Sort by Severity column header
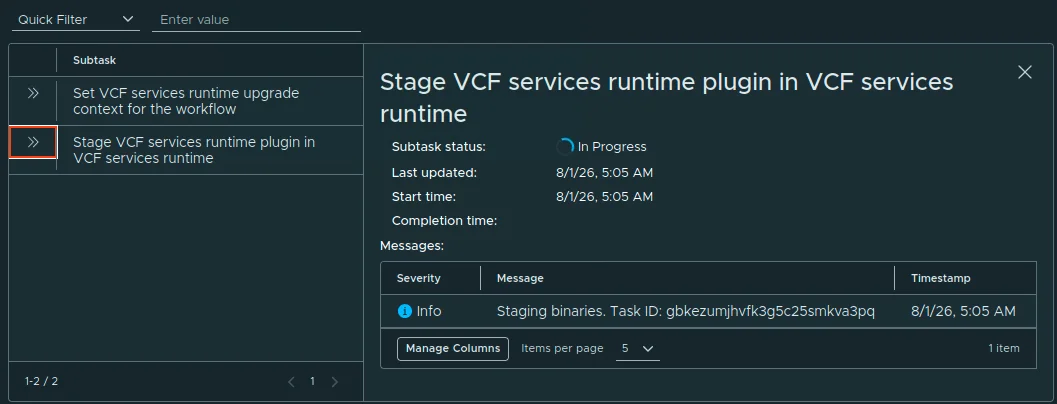Screen dimensions: 1057x404 [419, 278]
